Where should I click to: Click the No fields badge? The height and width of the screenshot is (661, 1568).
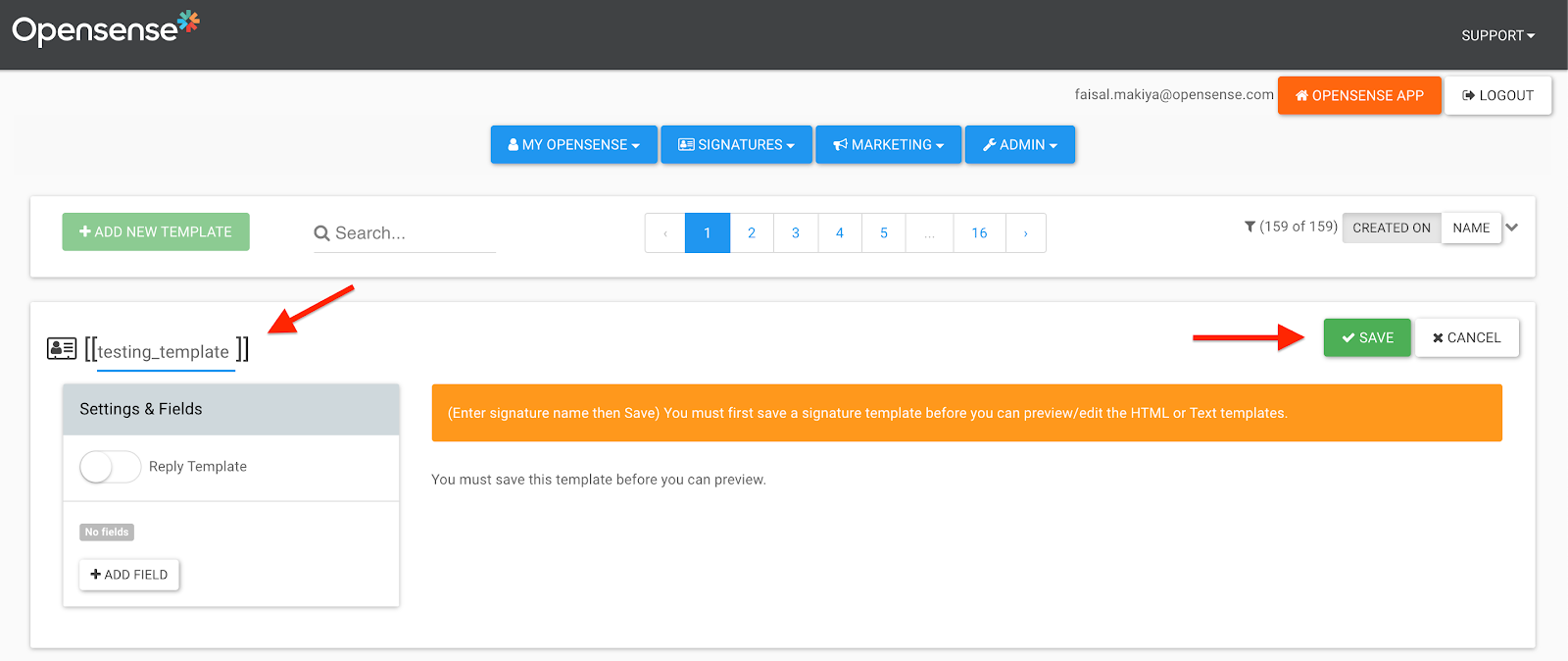[x=107, y=533]
